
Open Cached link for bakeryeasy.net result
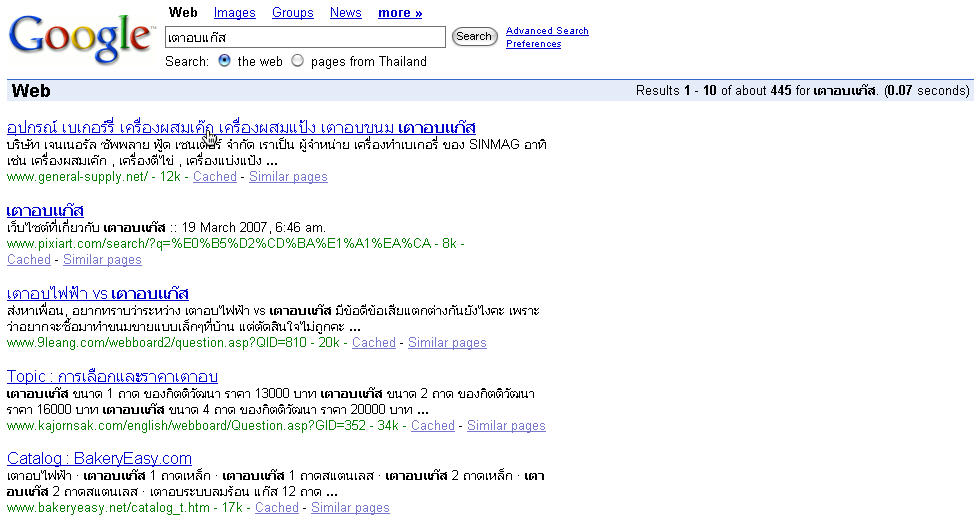point(277,508)
